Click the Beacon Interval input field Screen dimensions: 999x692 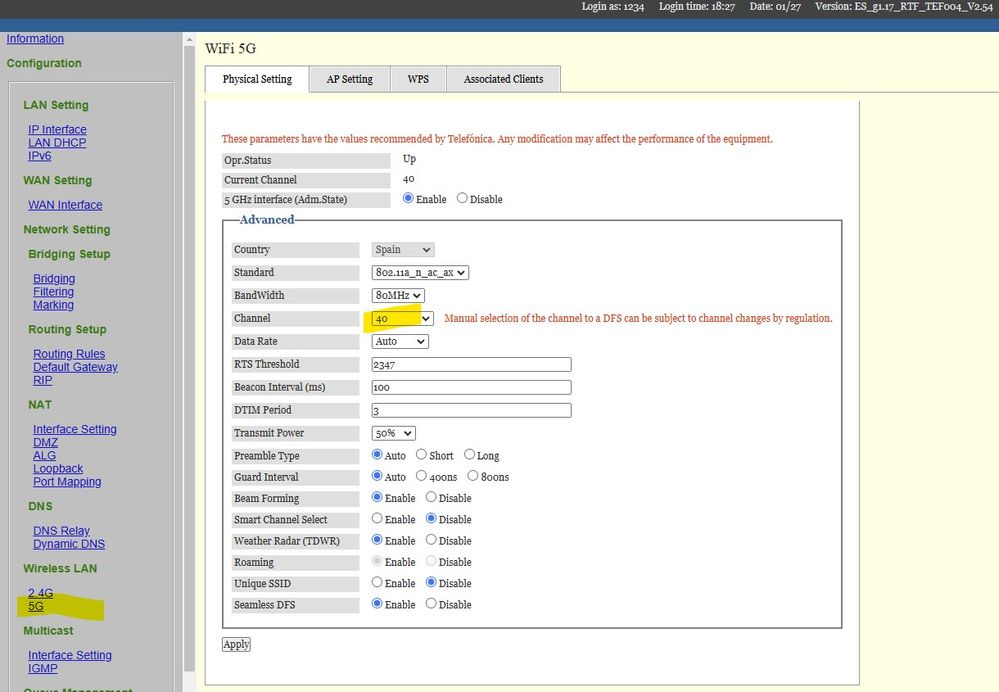[x=471, y=387]
